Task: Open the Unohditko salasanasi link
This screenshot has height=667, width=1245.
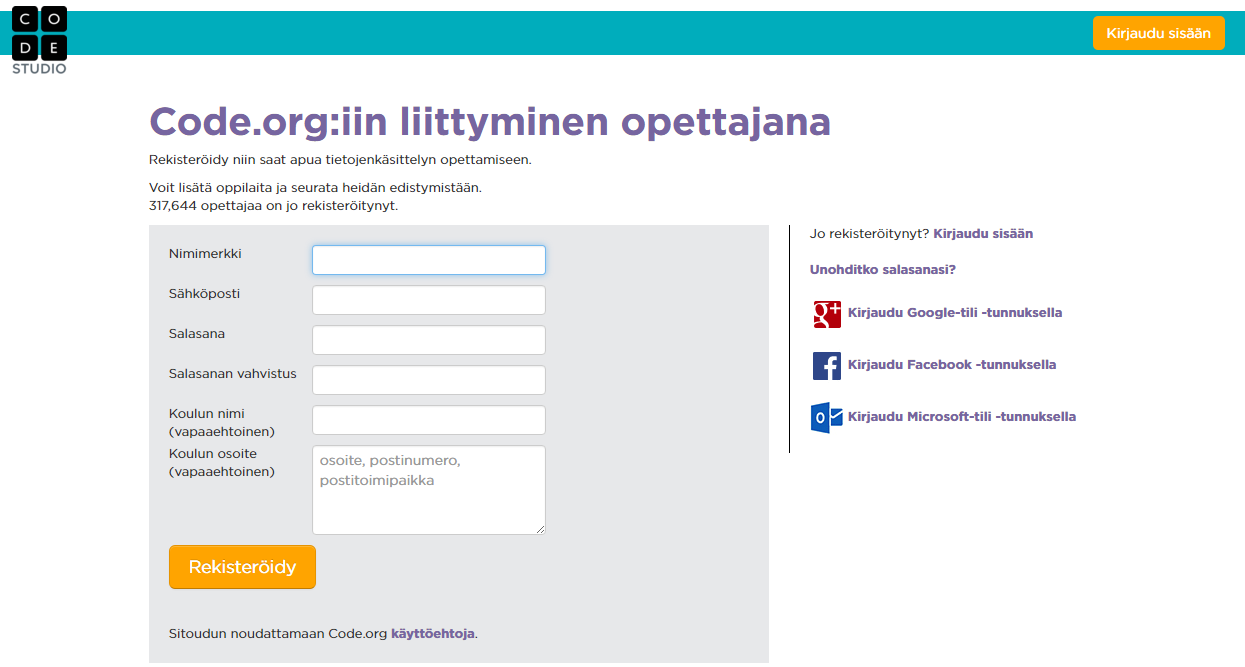Action: pos(882,269)
